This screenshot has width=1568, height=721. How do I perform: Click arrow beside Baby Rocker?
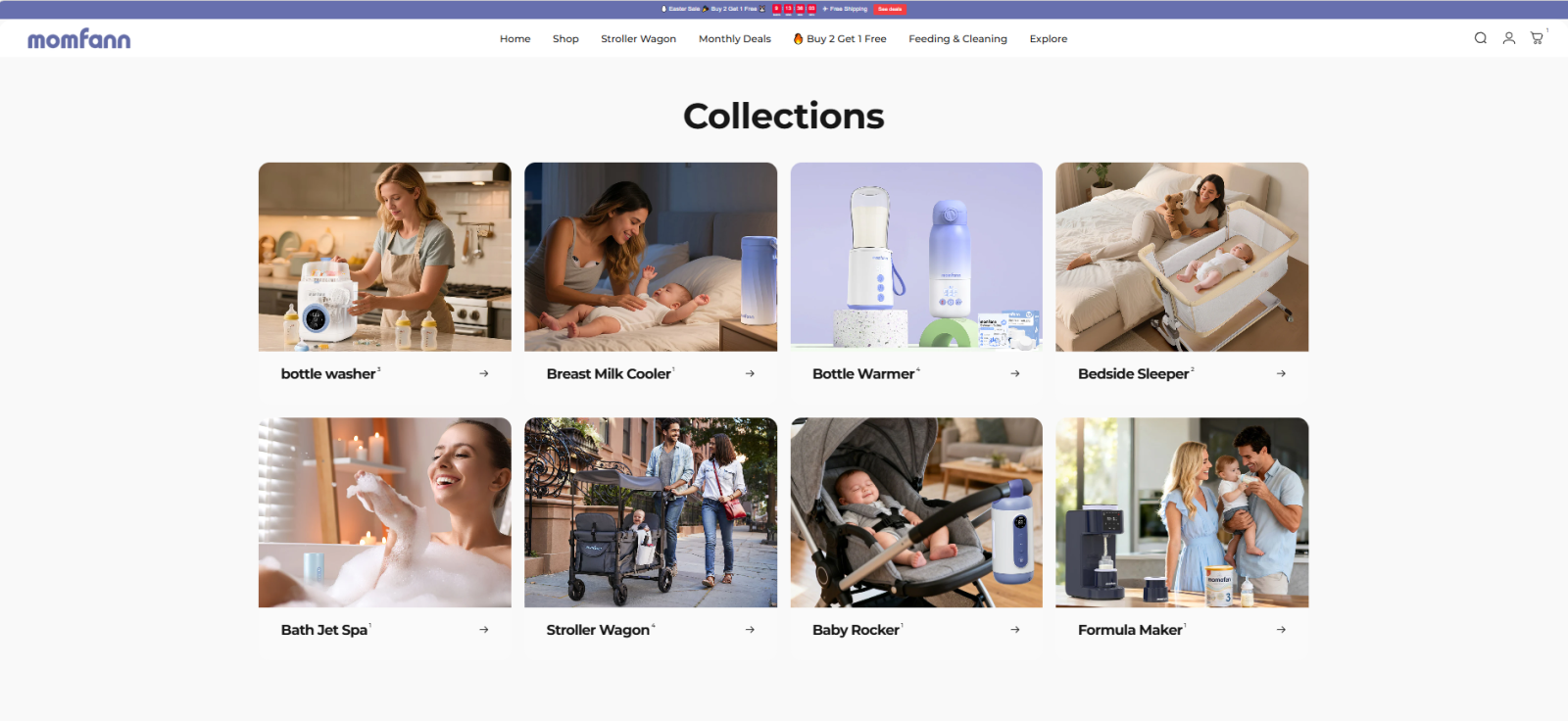[1015, 630]
